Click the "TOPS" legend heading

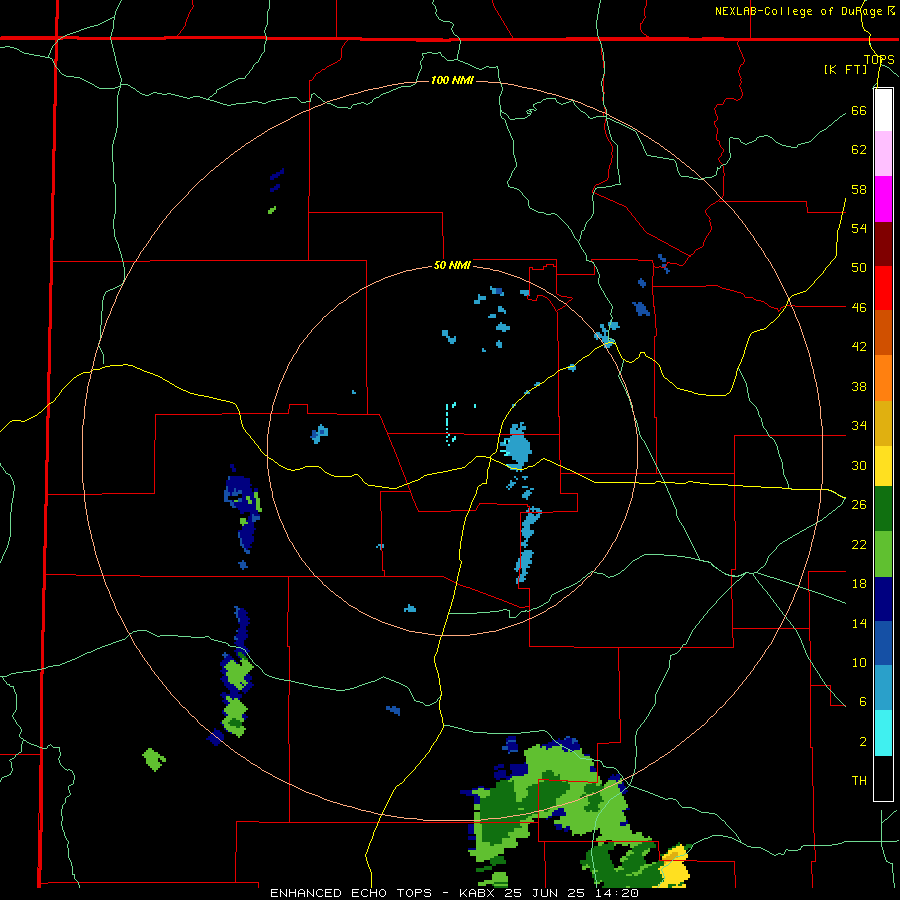click(x=879, y=59)
